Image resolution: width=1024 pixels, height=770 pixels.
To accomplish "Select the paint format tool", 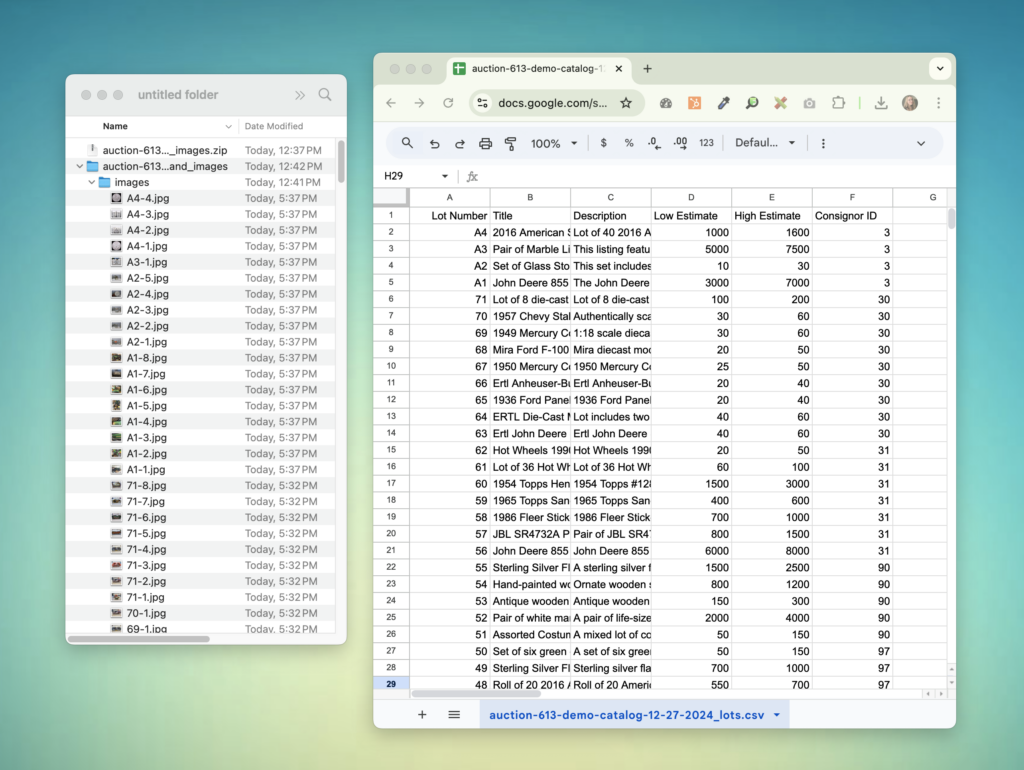I will click(510, 143).
